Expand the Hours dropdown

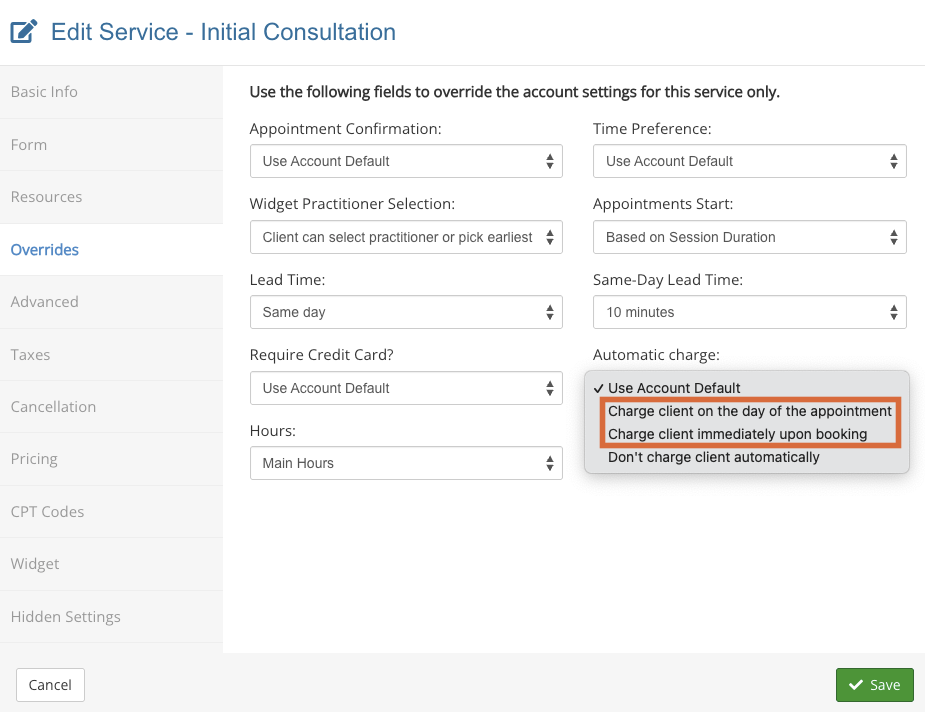[405, 463]
